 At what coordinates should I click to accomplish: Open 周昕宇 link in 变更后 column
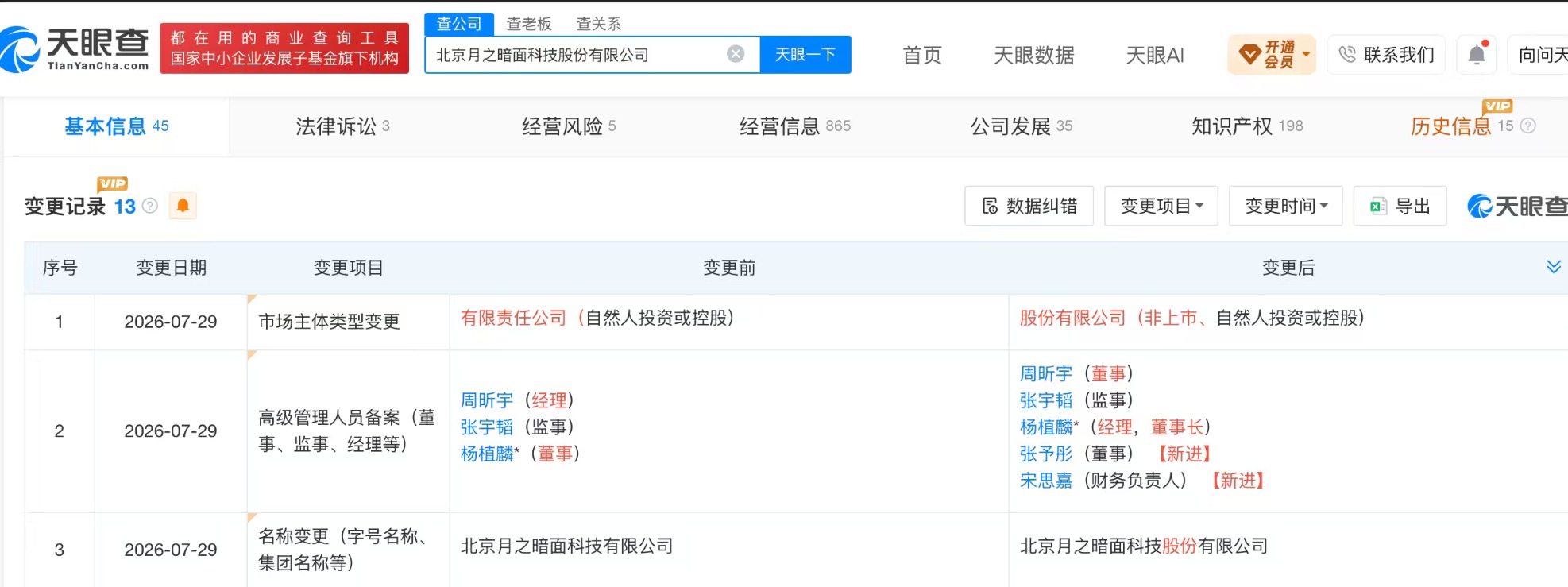pos(1046,373)
